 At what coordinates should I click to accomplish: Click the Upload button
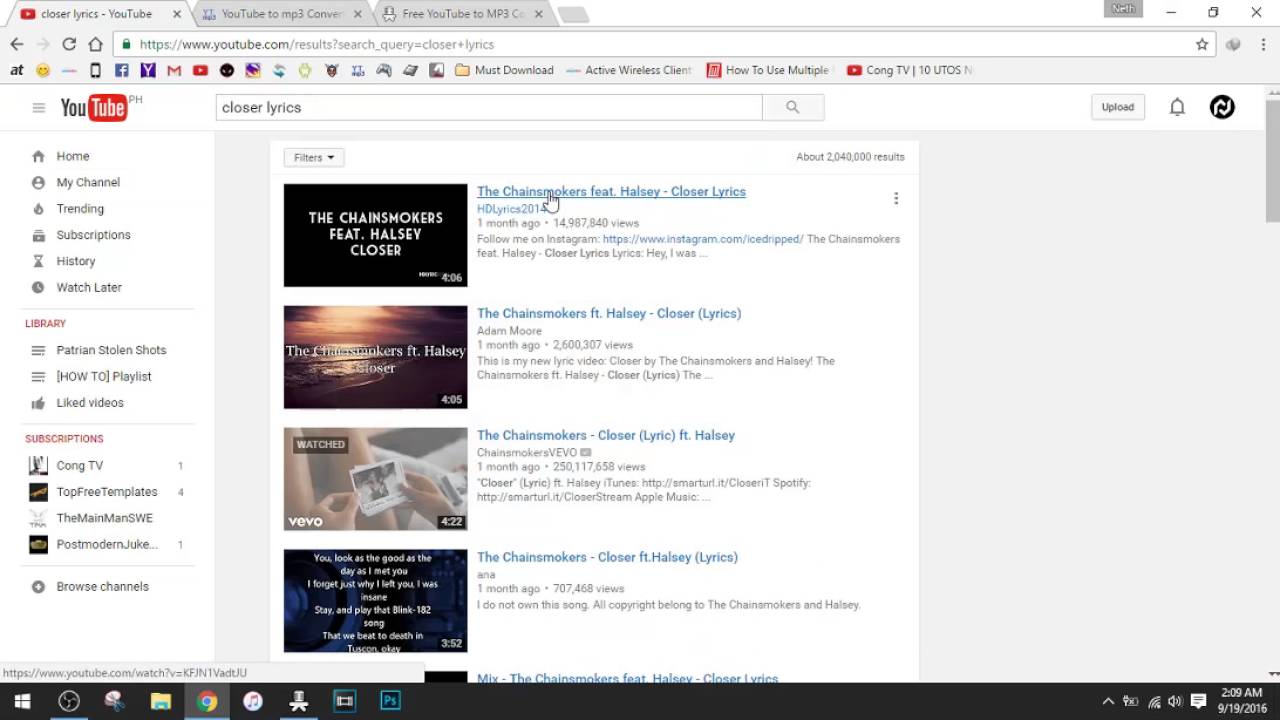[x=1118, y=107]
